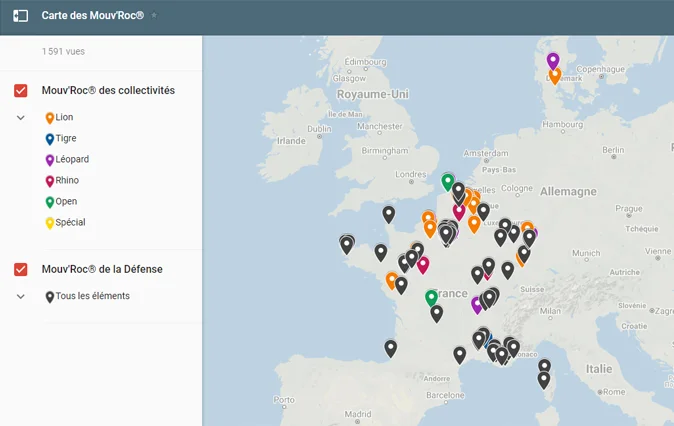674x426 pixels.
Task: Select the Tigre legend entry
Action: coord(65,139)
